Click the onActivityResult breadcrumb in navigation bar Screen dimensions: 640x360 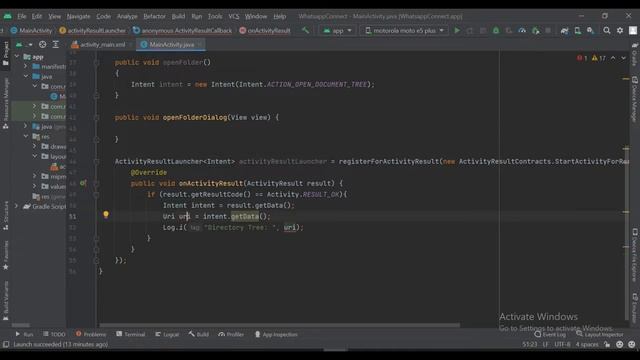pos(265,30)
